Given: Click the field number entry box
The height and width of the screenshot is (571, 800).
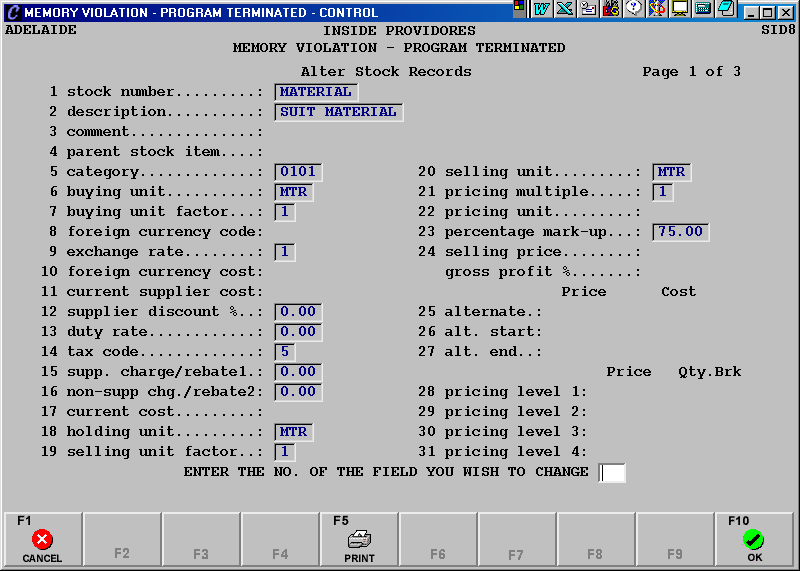Looking at the screenshot, I should click(612, 472).
